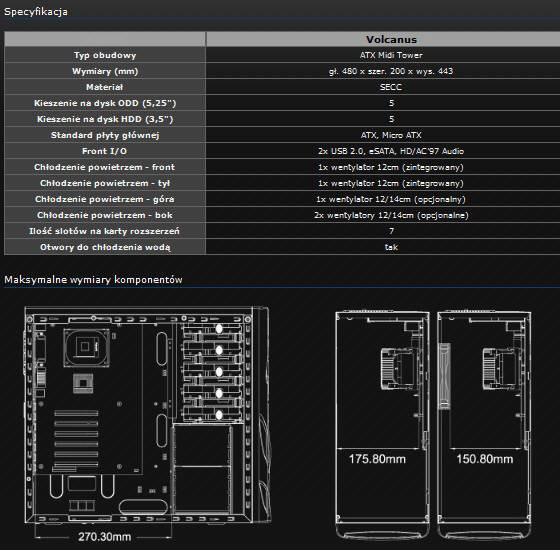The height and width of the screenshot is (550, 560).
Task: Click the Wymiary (mm) row label
Action: tap(105, 71)
